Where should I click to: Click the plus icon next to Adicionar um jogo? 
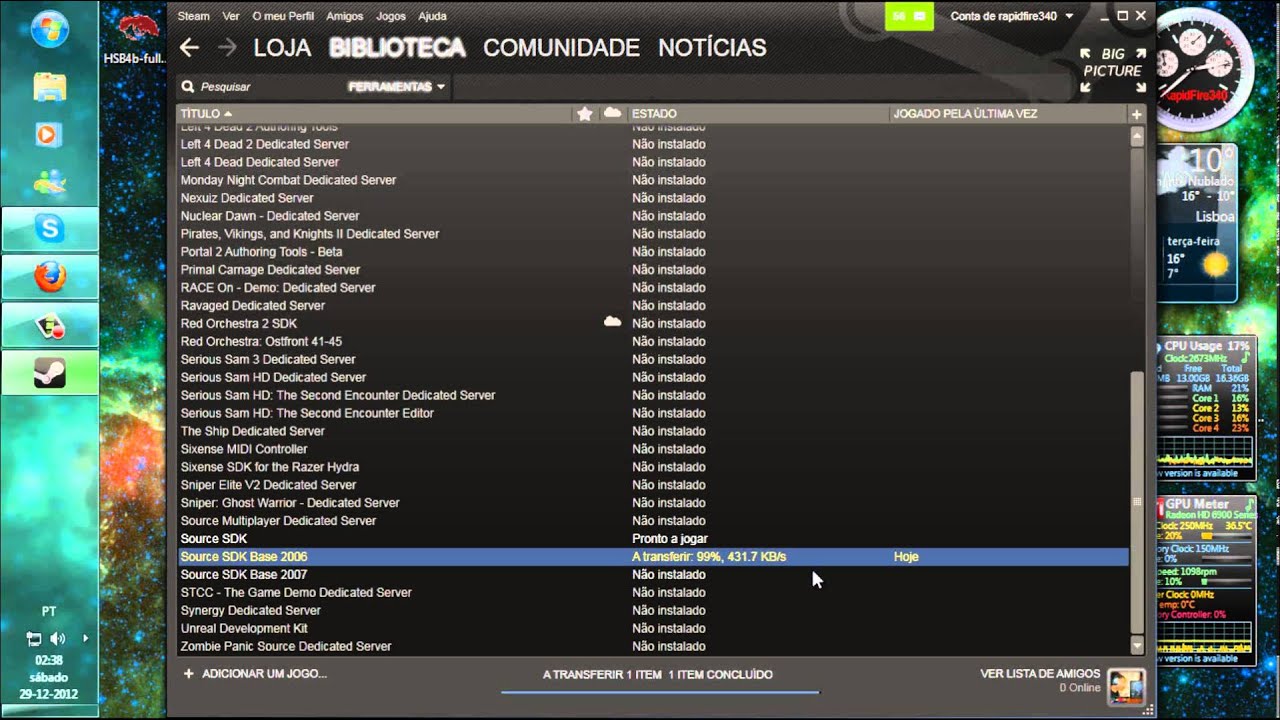(x=188, y=674)
